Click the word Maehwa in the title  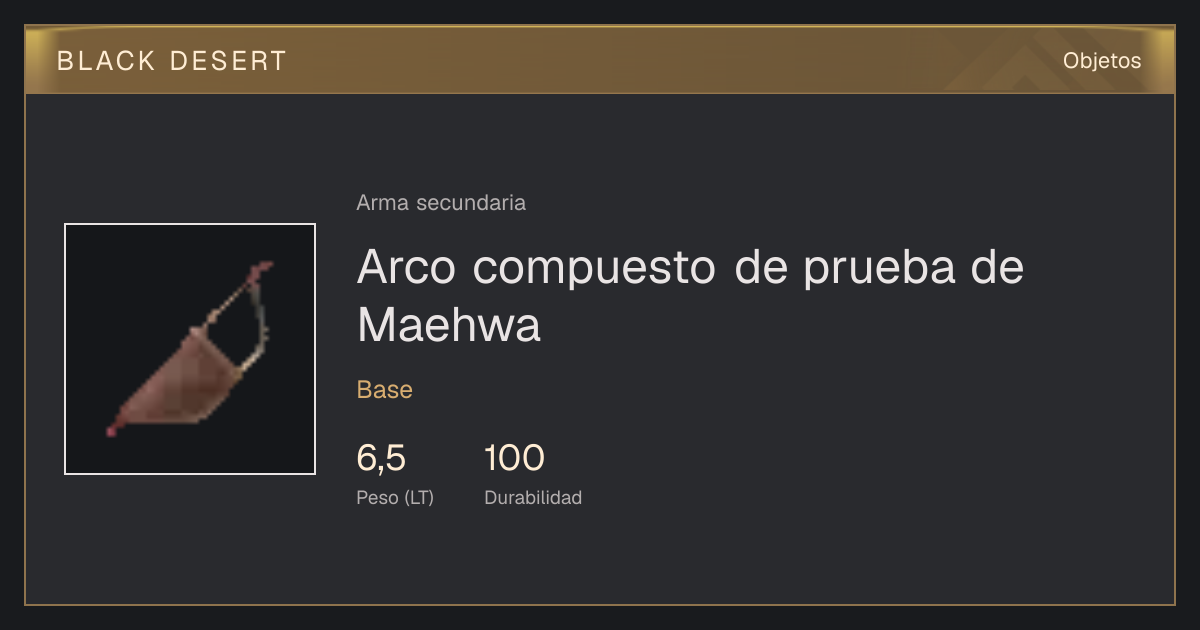click(449, 324)
